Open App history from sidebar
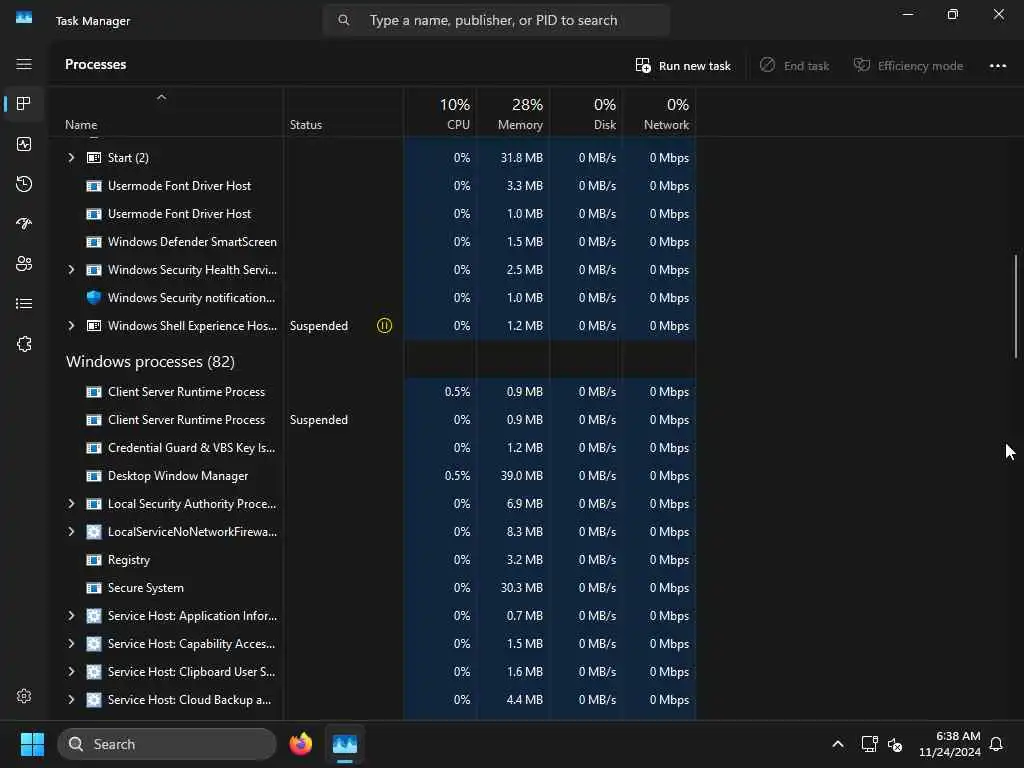The image size is (1024, 768). tap(24, 184)
